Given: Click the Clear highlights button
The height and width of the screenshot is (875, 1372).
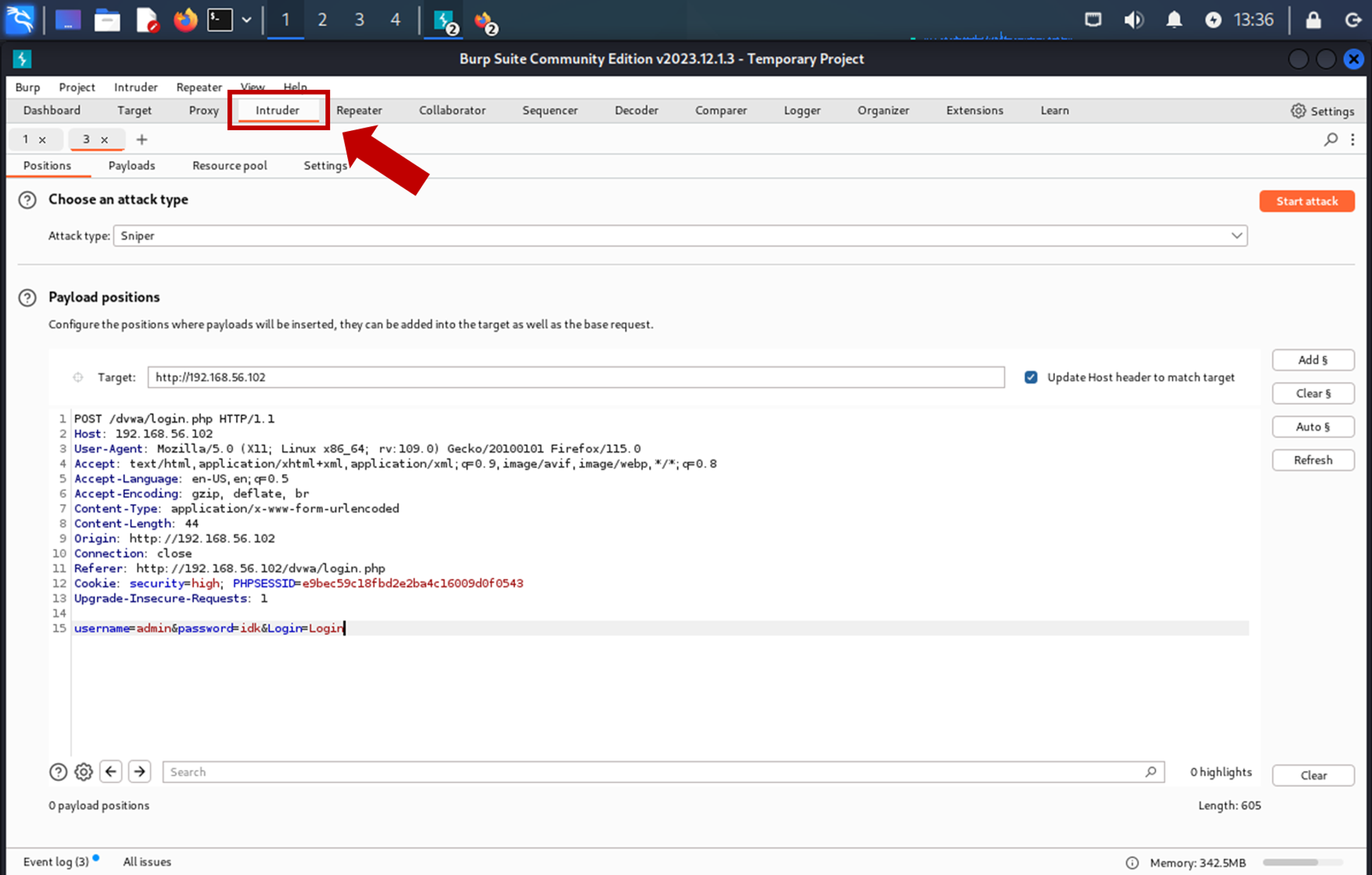Looking at the screenshot, I should coord(1313,776).
